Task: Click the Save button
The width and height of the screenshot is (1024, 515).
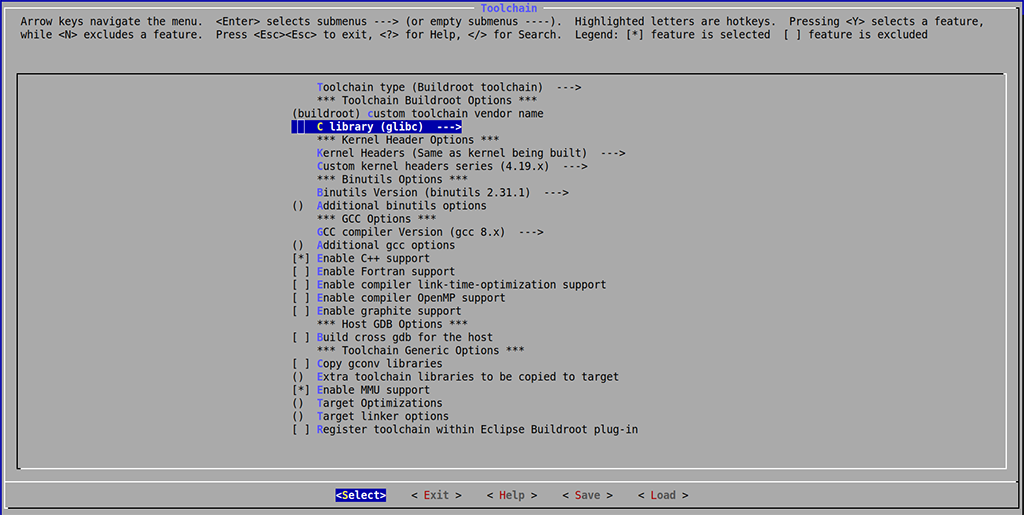Action: click(x=588, y=495)
